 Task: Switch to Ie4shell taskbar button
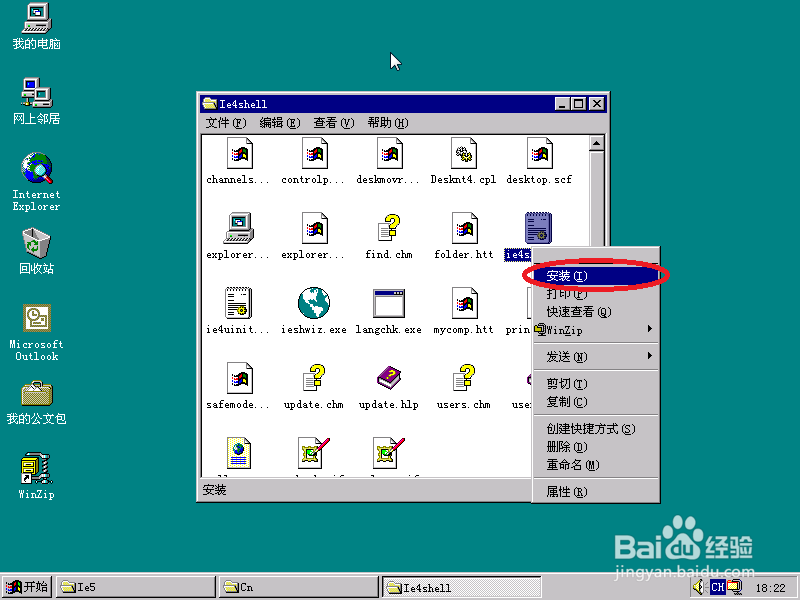pos(462,587)
